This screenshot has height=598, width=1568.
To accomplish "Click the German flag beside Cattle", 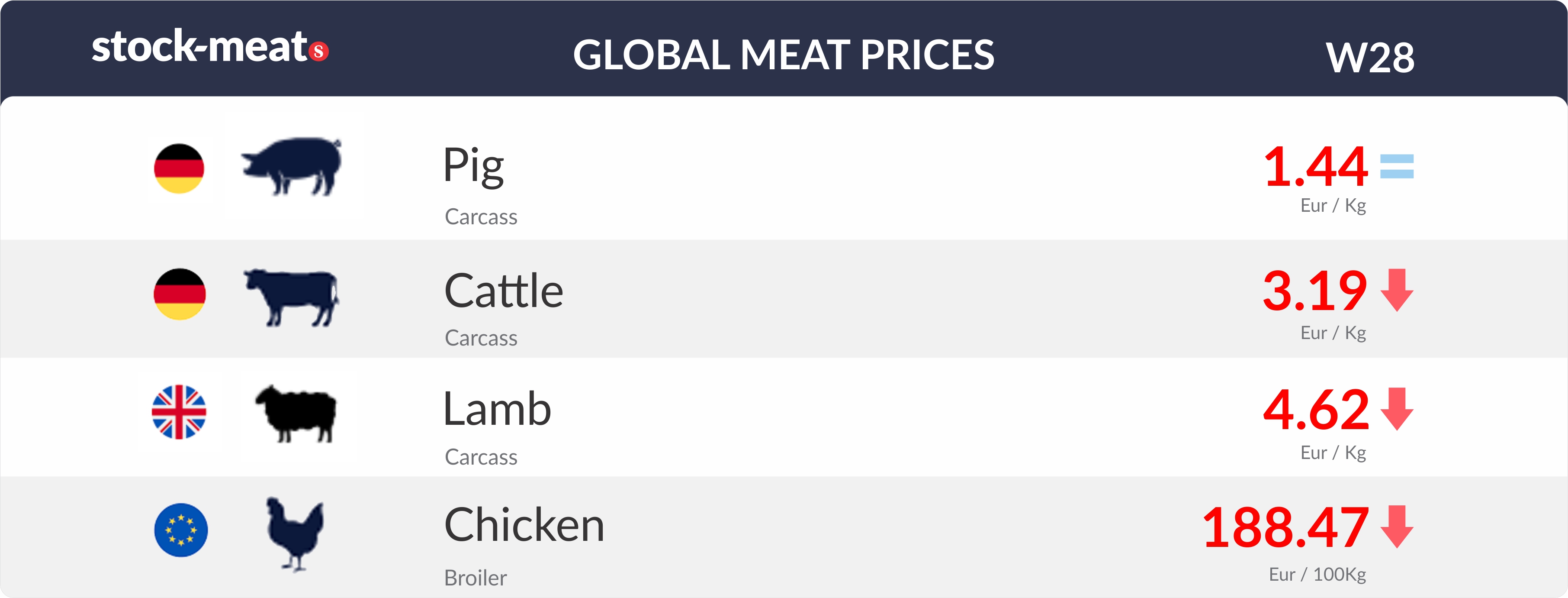I will (x=180, y=294).
